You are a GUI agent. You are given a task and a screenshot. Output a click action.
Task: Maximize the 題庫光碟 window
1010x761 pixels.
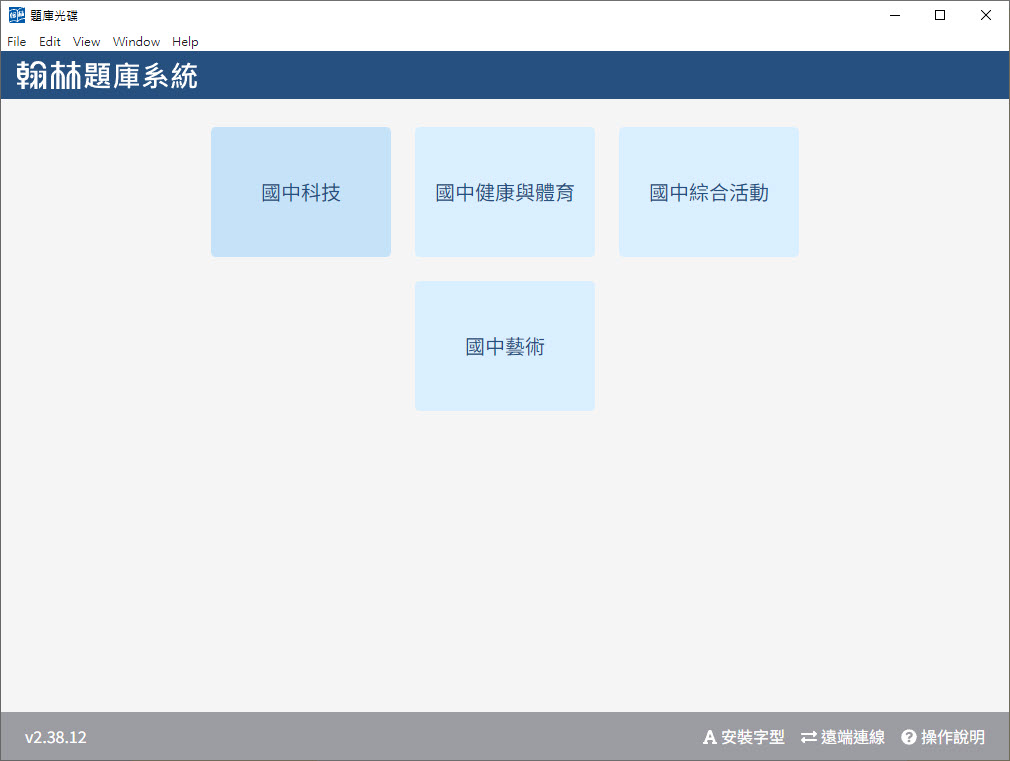pos(940,15)
